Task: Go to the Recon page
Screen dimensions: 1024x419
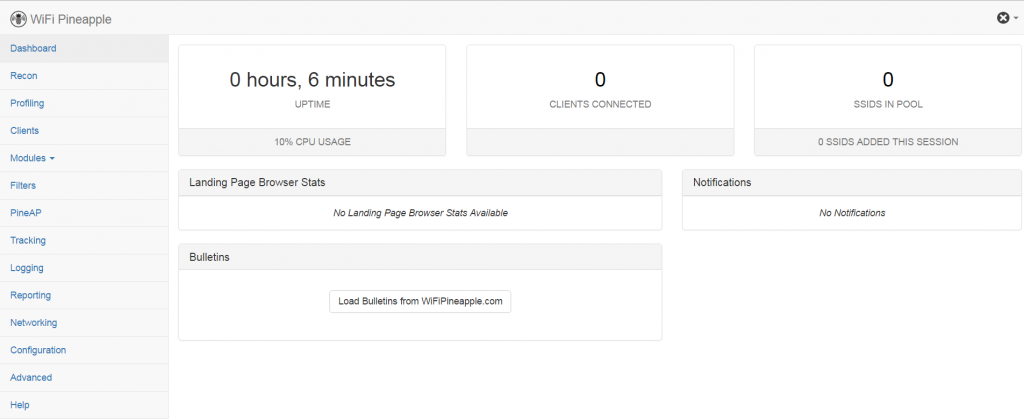Action: 84,76
